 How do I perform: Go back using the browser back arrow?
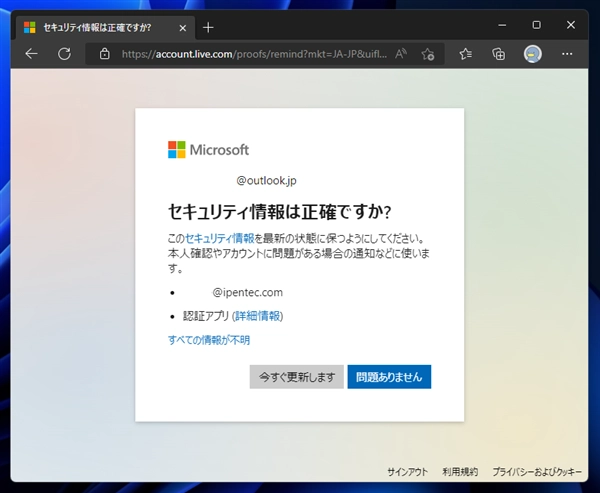tap(31, 54)
